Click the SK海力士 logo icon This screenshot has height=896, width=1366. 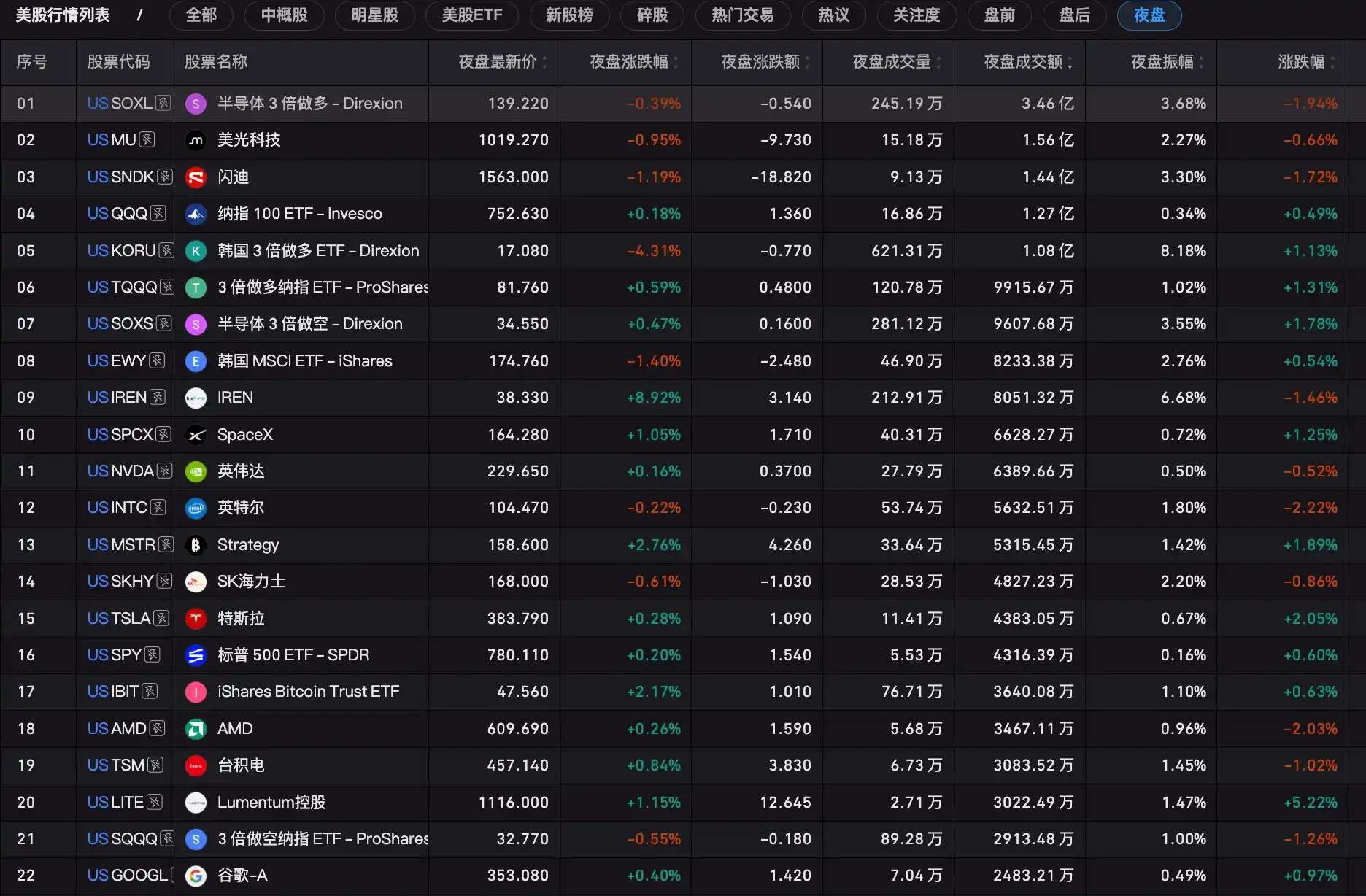tap(196, 582)
